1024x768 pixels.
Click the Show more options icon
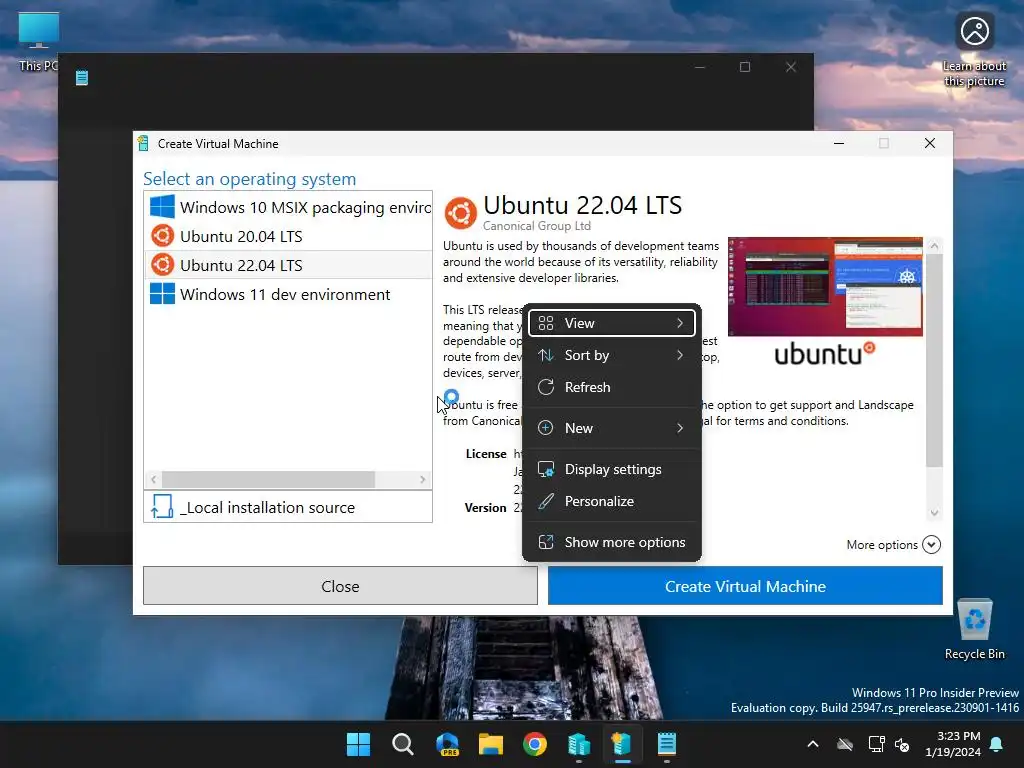[546, 543]
